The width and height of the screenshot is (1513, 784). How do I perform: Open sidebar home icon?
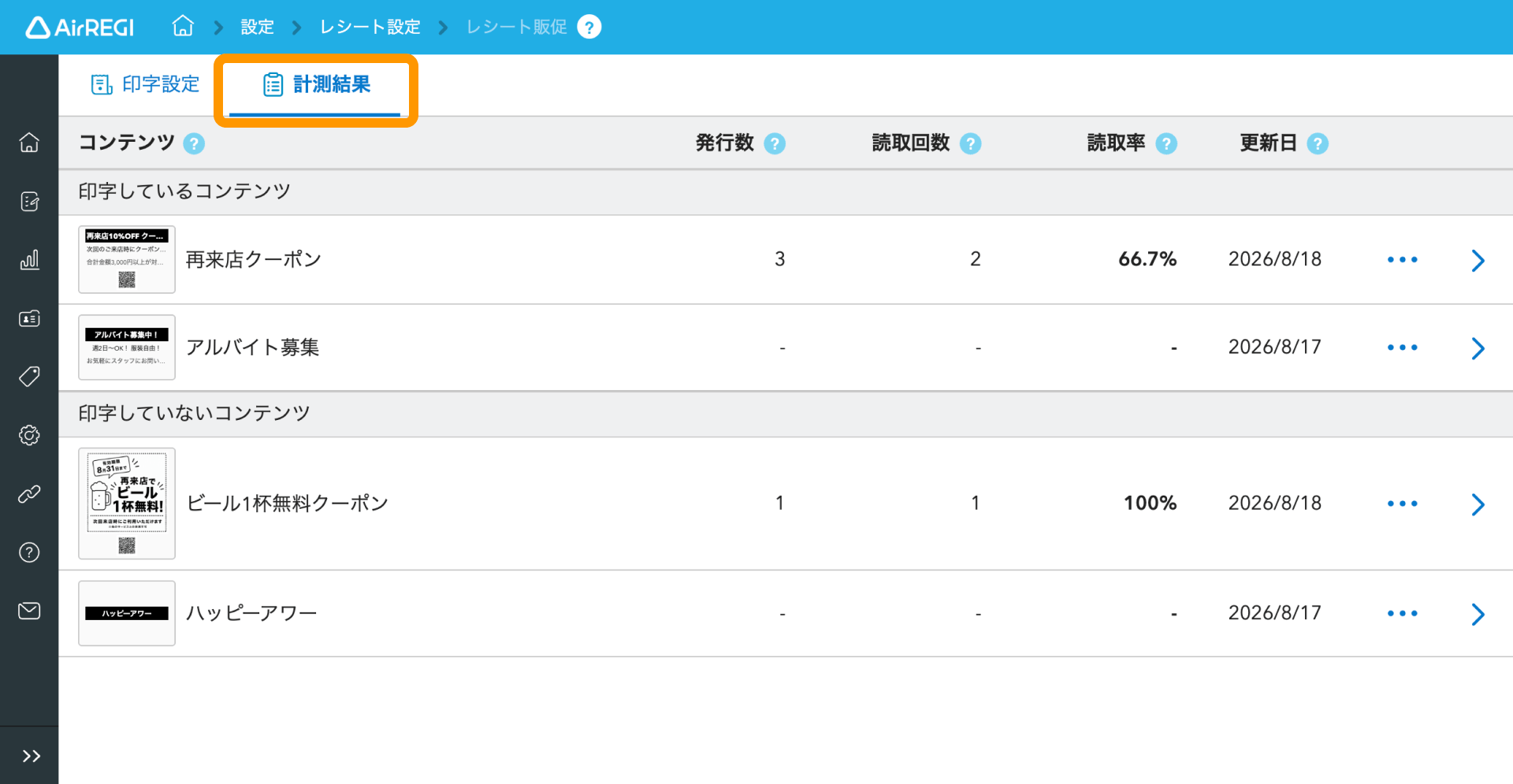[29, 143]
